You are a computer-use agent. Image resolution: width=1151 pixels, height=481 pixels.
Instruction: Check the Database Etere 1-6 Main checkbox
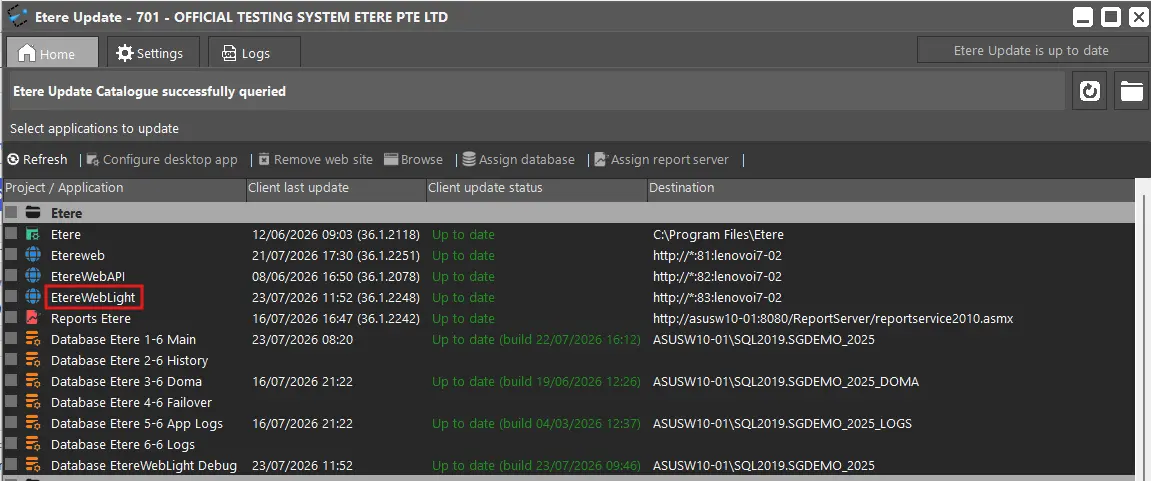[x=11, y=339]
